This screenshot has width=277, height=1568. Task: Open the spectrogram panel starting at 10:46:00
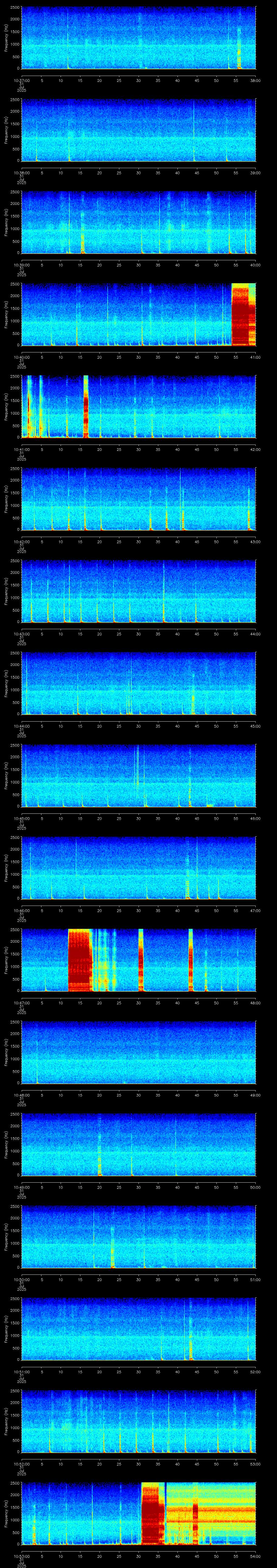point(139,868)
